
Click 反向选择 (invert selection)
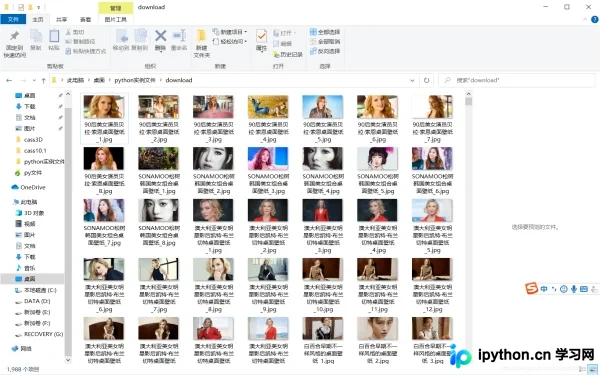[x=325, y=51]
